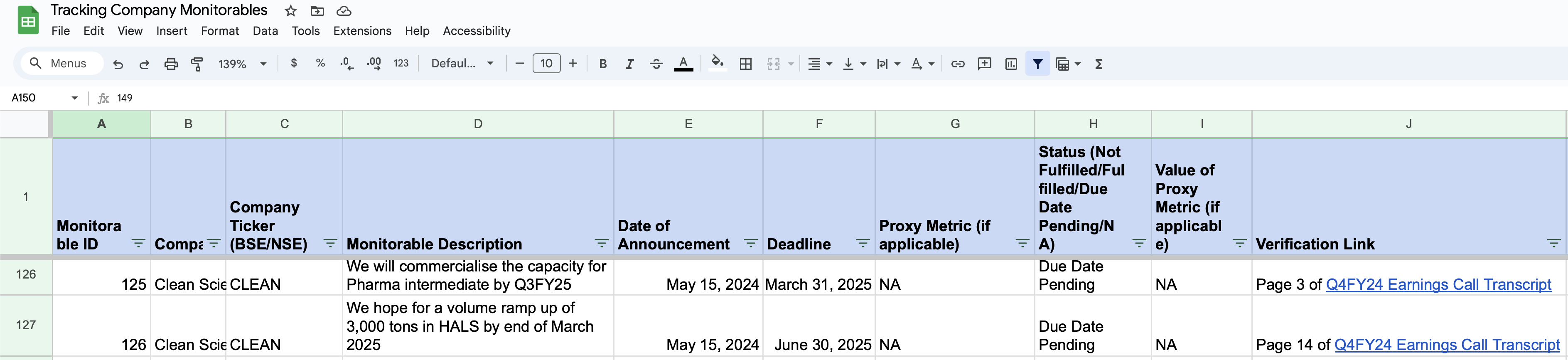Screen dimensions: 1568x360
Task: Click the print icon in toolbar
Action: tap(171, 64)
